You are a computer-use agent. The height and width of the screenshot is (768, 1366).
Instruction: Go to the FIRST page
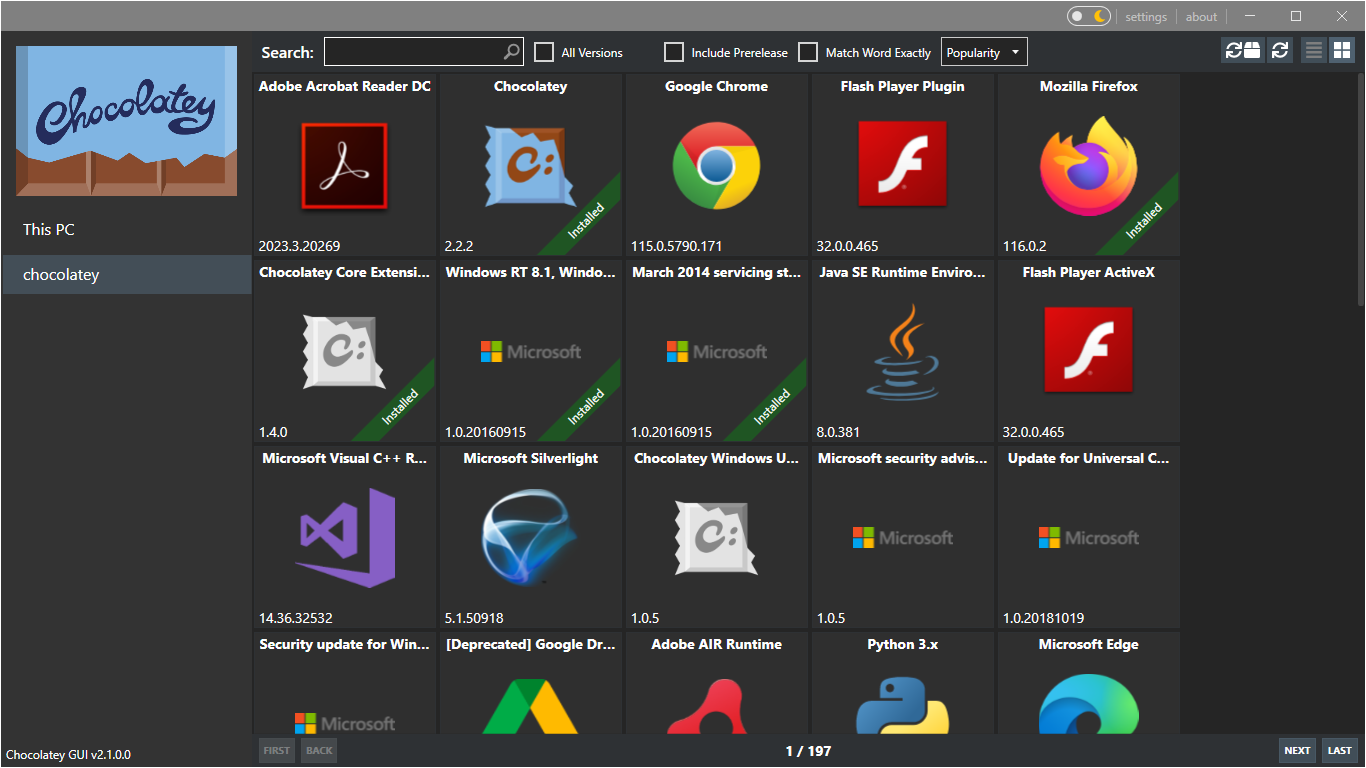(277, 750)
